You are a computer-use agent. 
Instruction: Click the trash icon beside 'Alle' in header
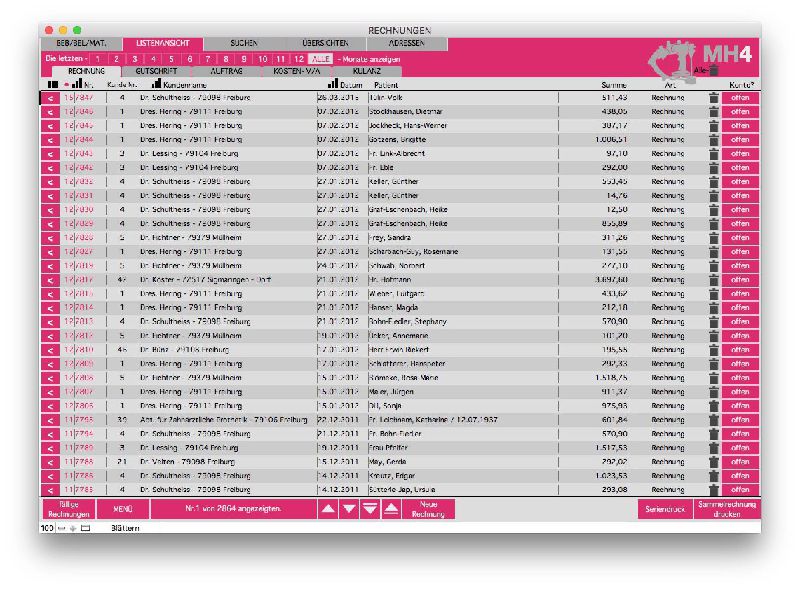[713, 70]
